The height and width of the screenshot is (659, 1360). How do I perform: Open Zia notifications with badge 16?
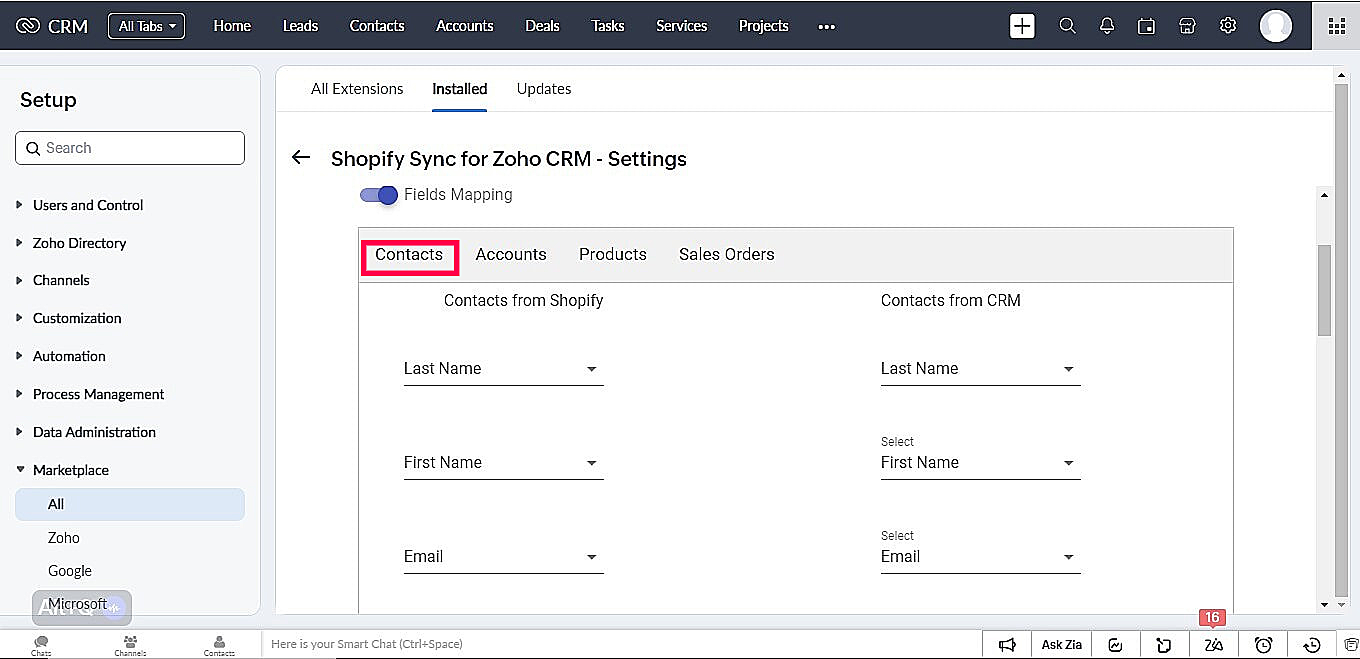click(x=1213, y=645)
